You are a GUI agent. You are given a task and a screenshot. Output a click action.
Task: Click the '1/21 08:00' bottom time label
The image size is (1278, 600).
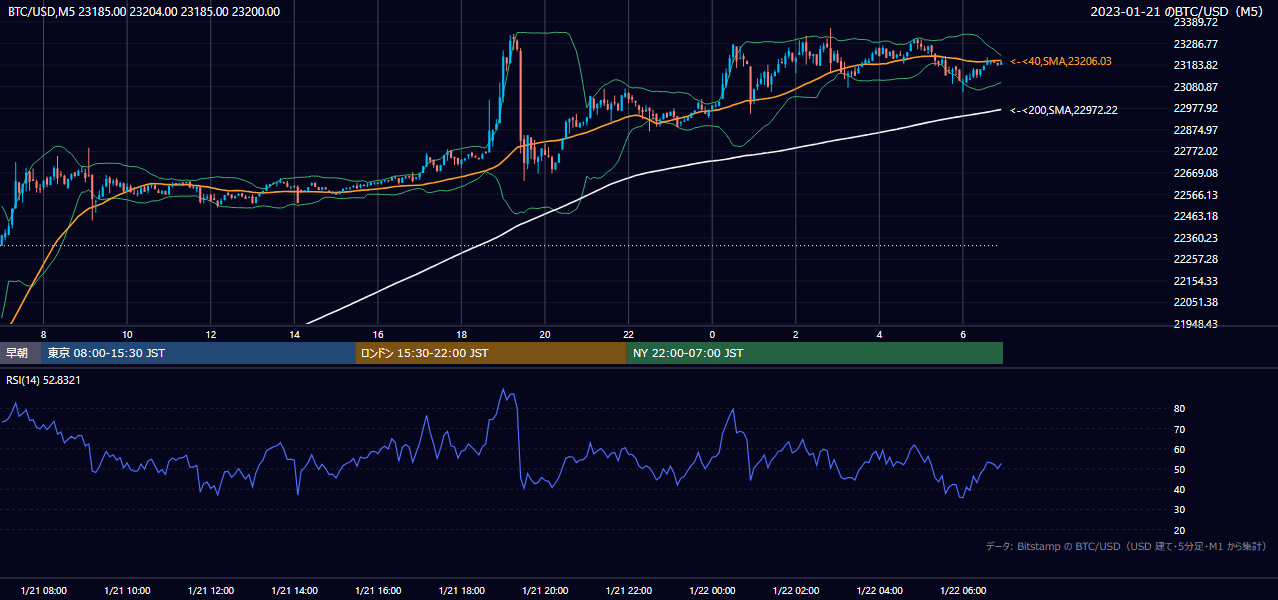(43, 591)
